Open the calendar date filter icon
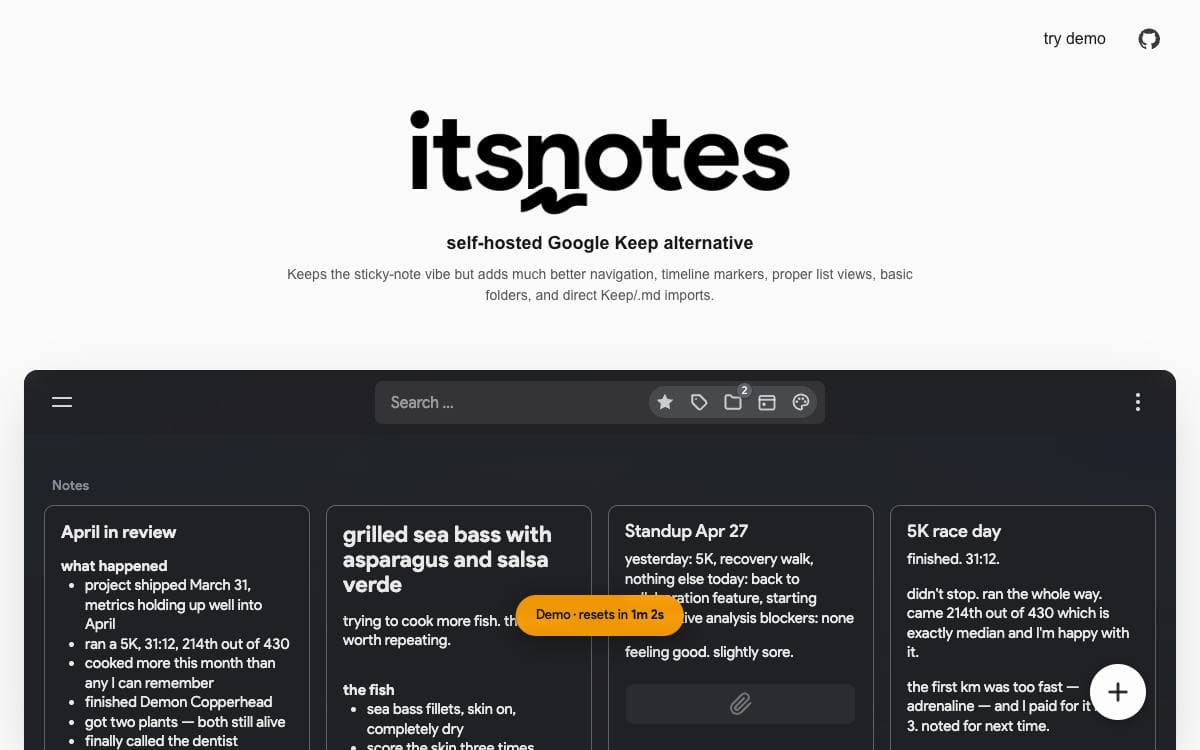Viewport: 1200px width, 750px height. [767, 402]
